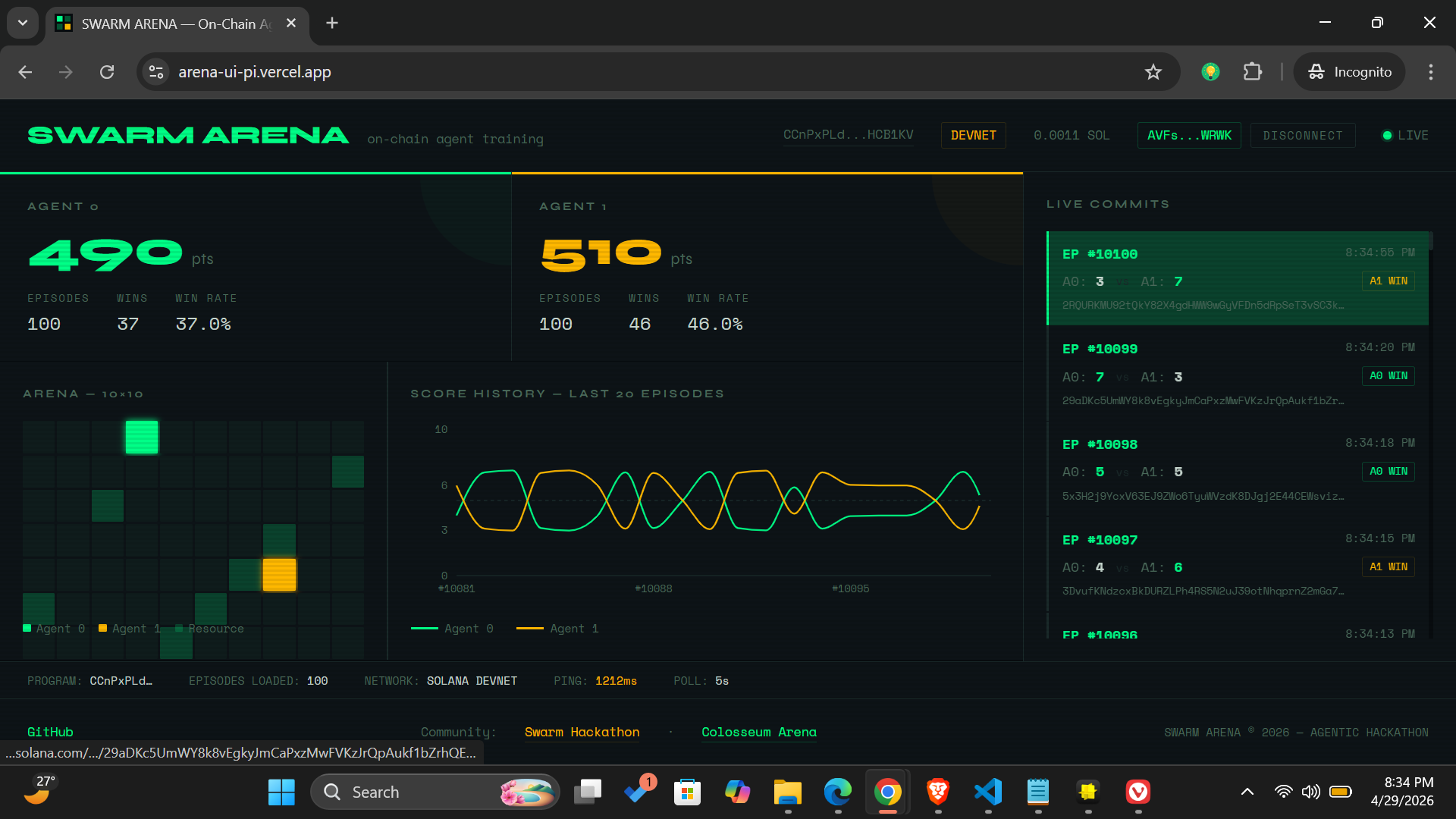Open Task View on the taskbar

(588, 792)
